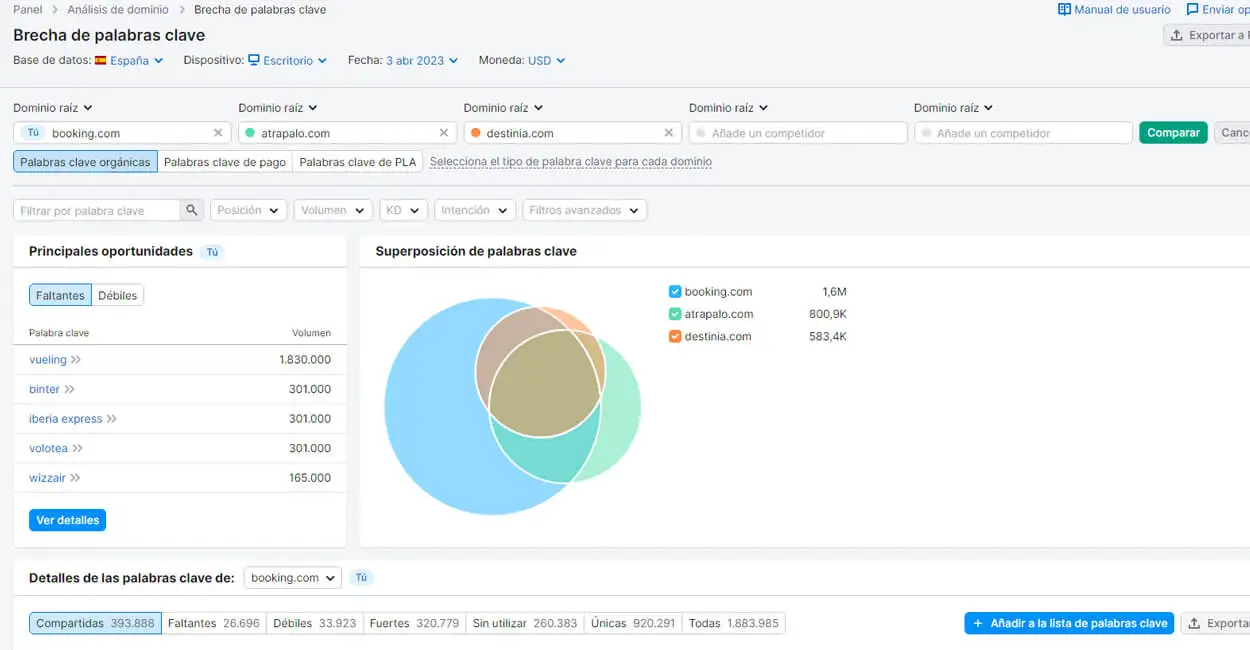Click the Manual de usuario book icon

(1064, 10)
